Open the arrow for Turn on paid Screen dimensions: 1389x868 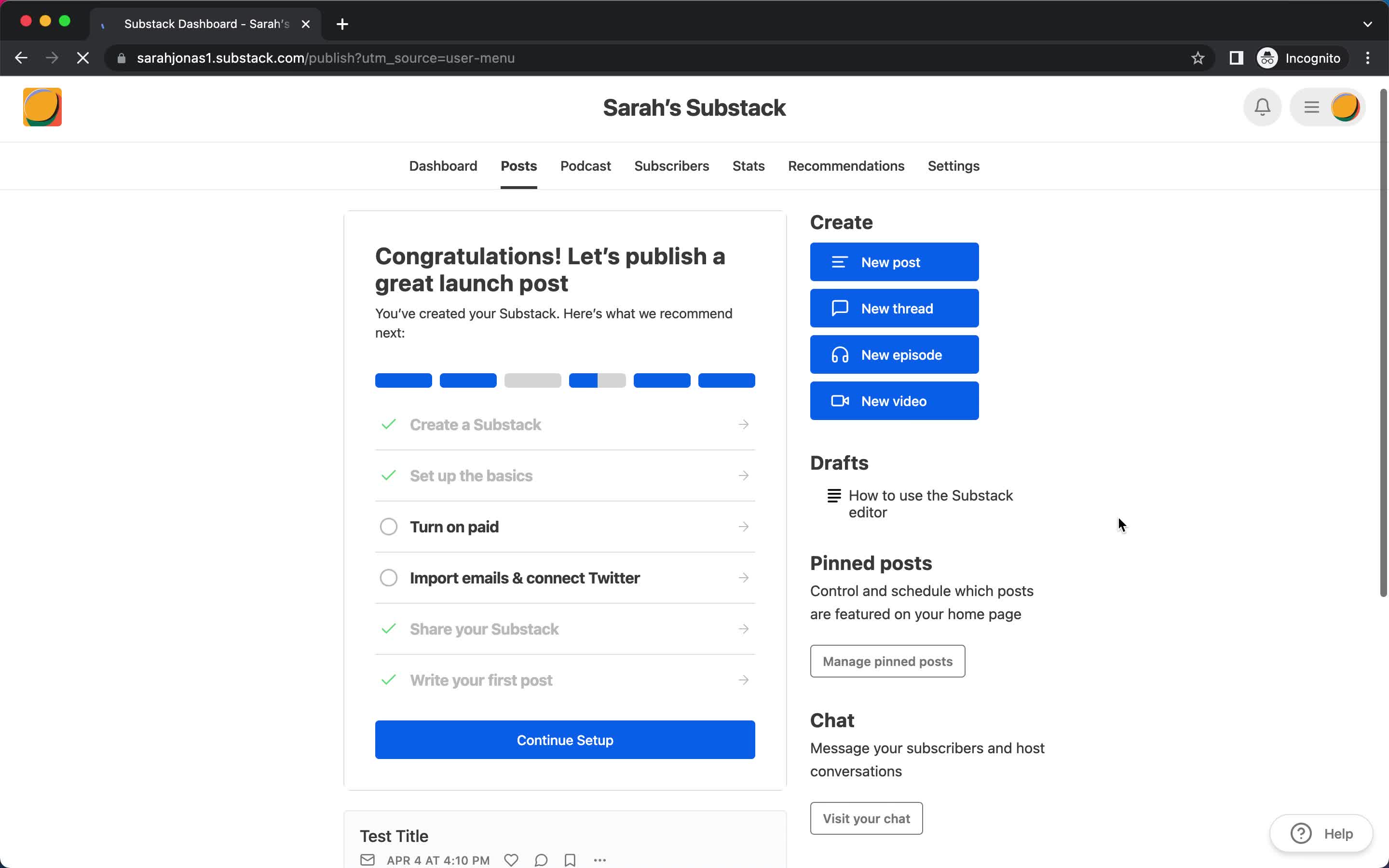(743, 527)
